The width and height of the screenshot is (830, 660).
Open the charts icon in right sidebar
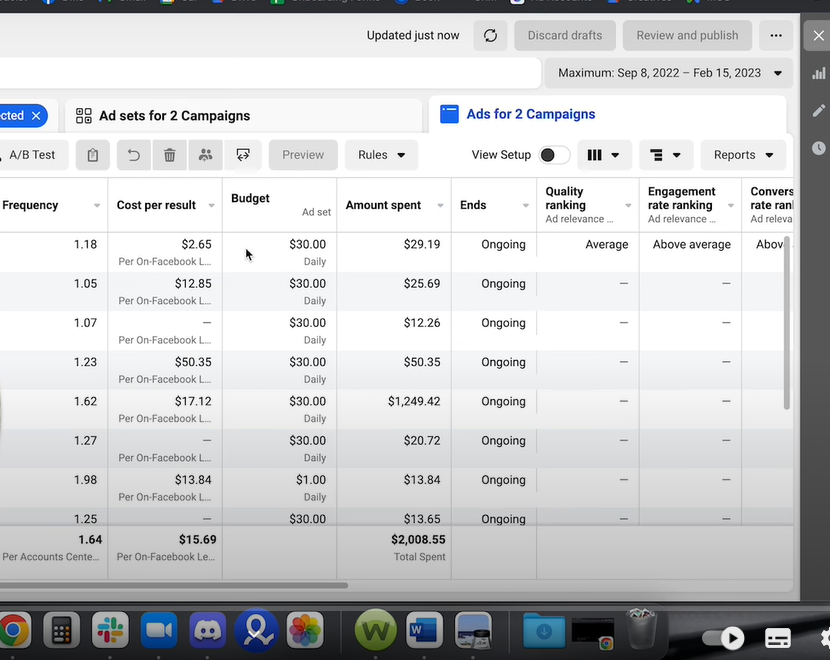tap(818, 74)
